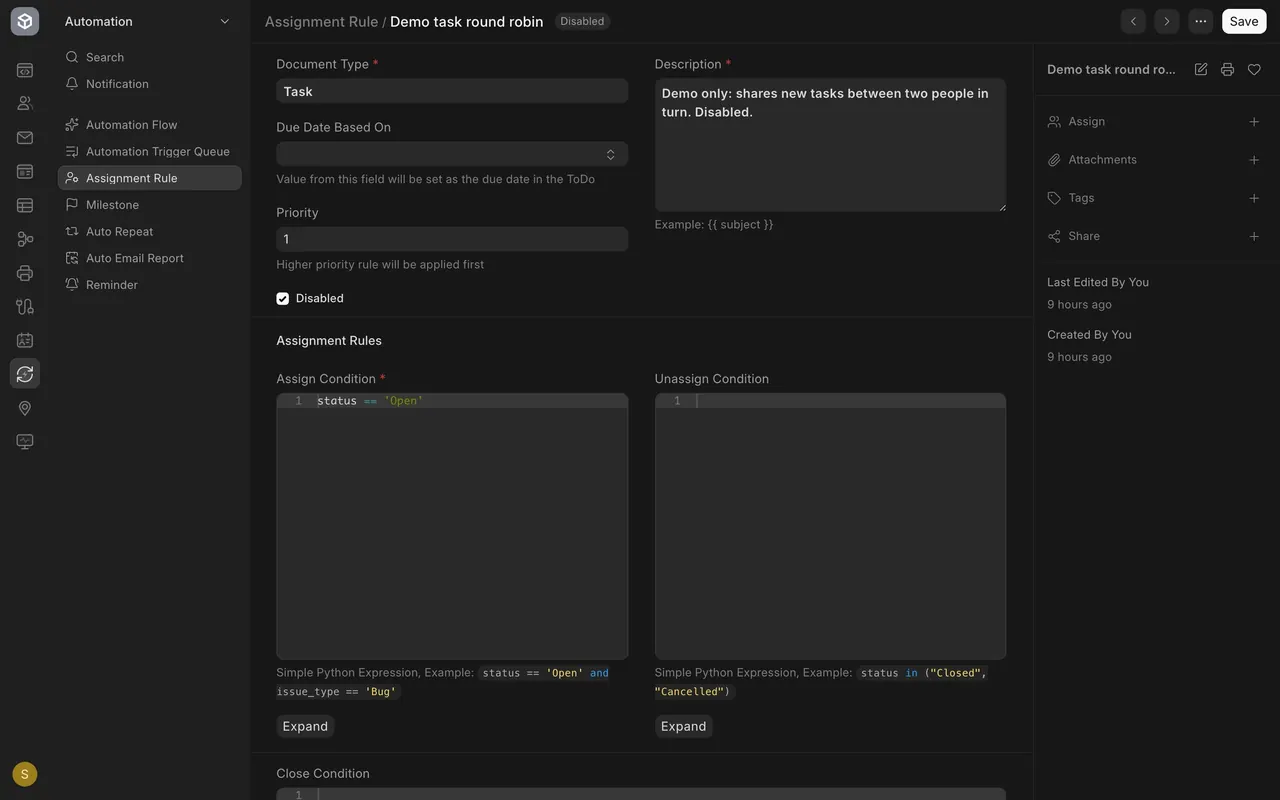
Task: Expand the Assign Condition editor
Action: point(305,726)
